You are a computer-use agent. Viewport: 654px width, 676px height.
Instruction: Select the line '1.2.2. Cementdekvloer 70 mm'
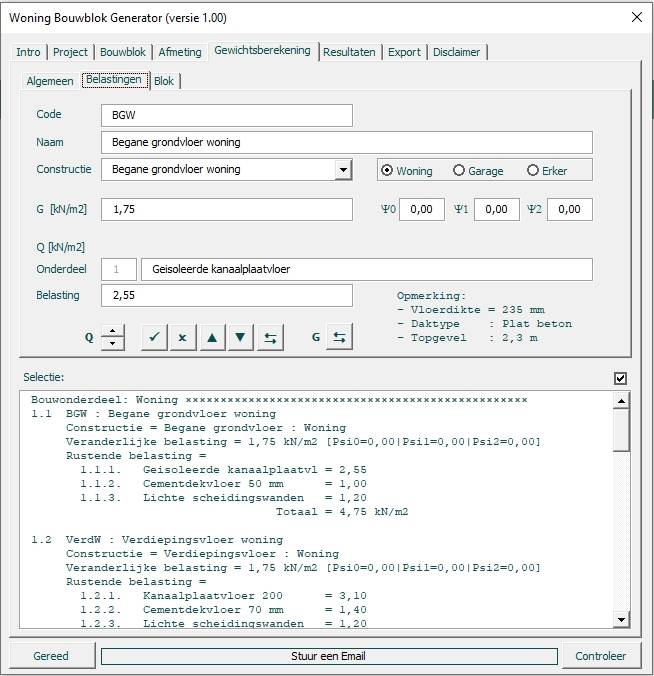[x=223, y=610]
